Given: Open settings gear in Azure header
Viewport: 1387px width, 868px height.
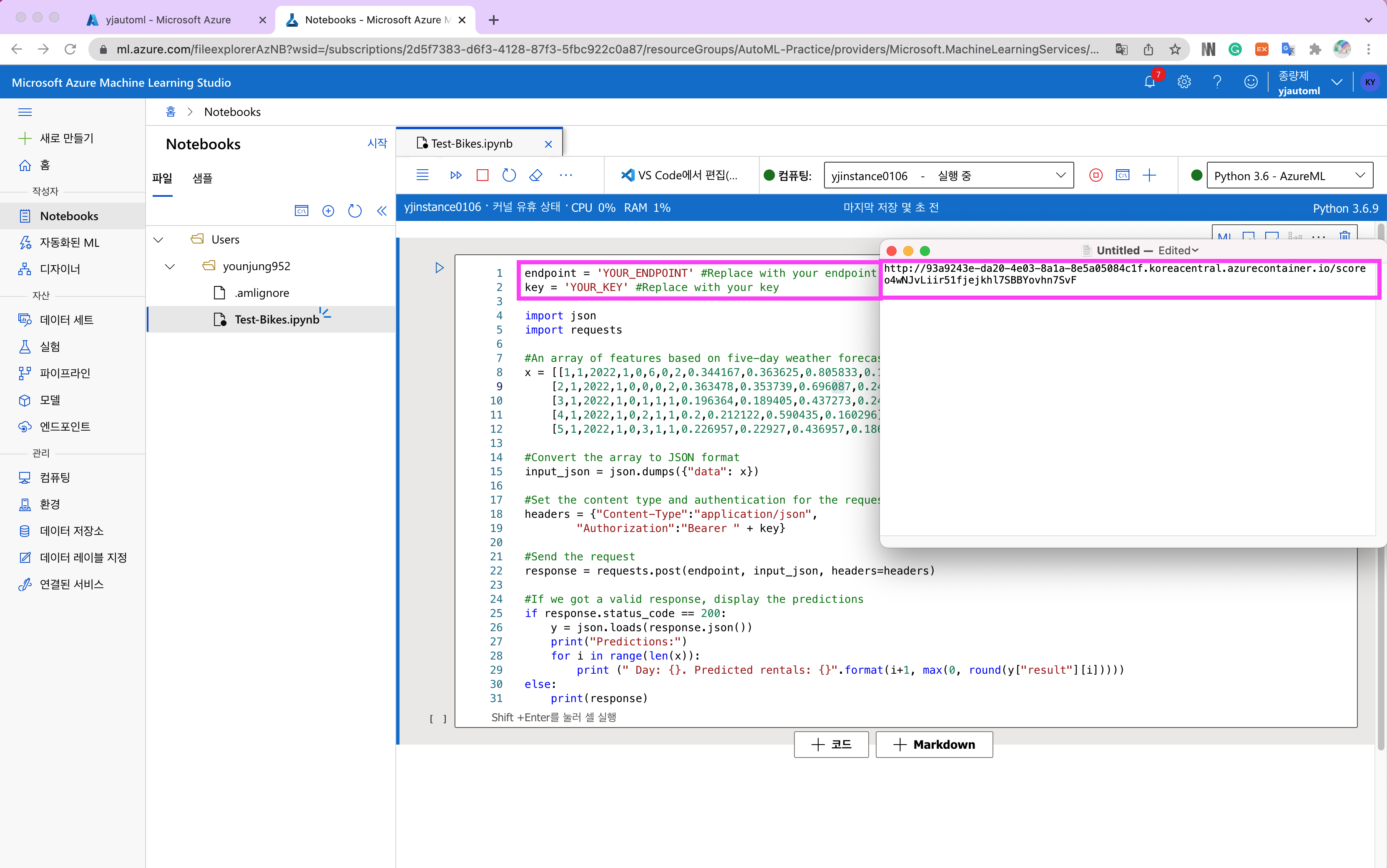Looking at the screenshot, I should click(1184, 82).
